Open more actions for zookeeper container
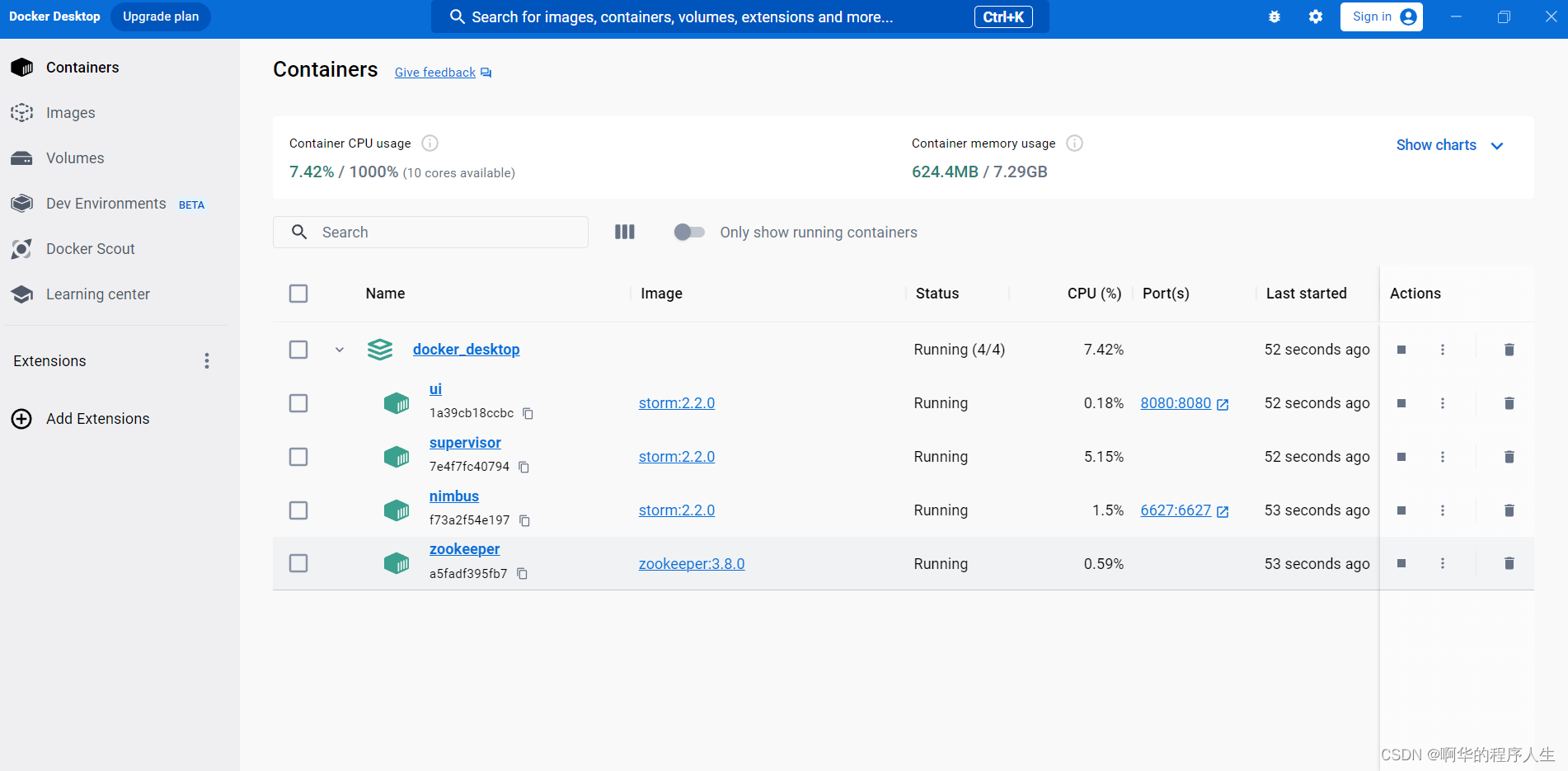 [1443, 563]
